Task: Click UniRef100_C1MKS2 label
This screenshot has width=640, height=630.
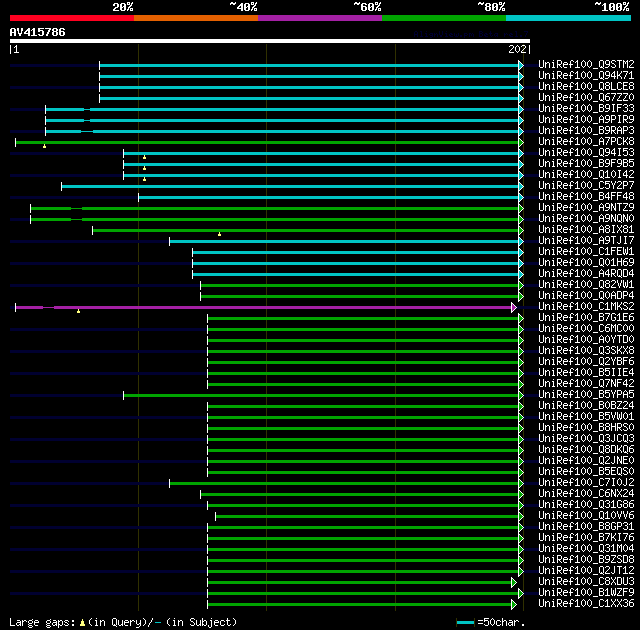Action: pos(586,307)
